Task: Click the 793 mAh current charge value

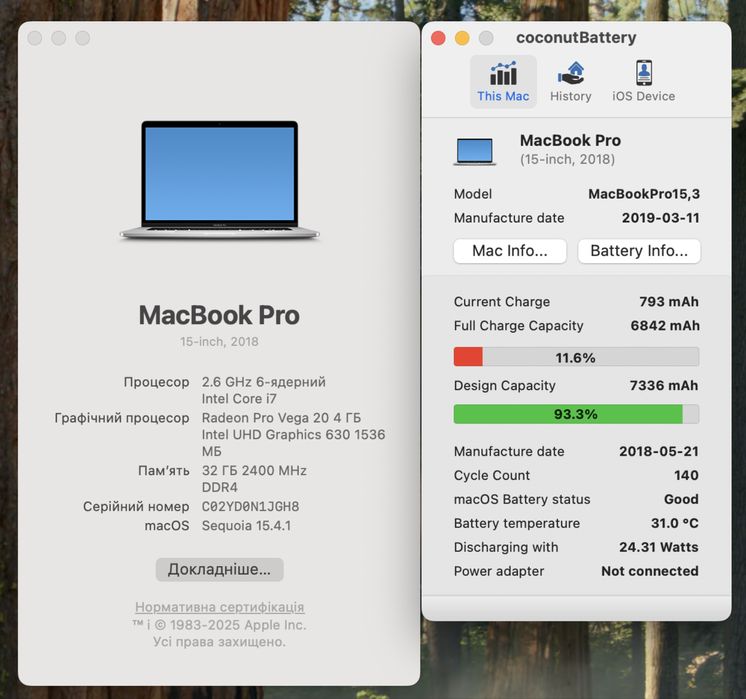Action: 668,302
